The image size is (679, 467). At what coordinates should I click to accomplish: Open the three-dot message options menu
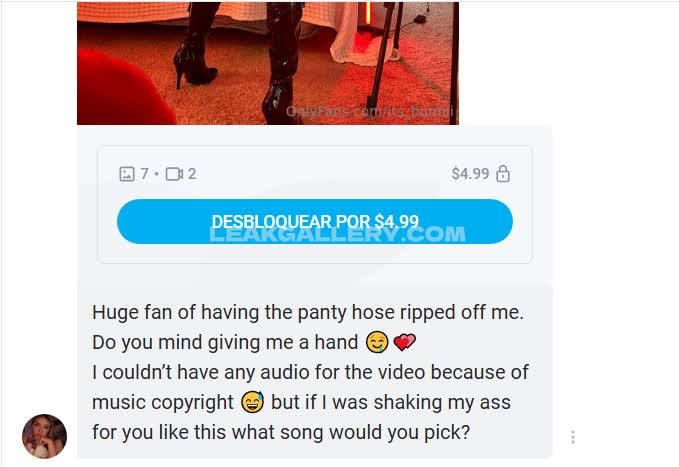(x=572, y=437)
